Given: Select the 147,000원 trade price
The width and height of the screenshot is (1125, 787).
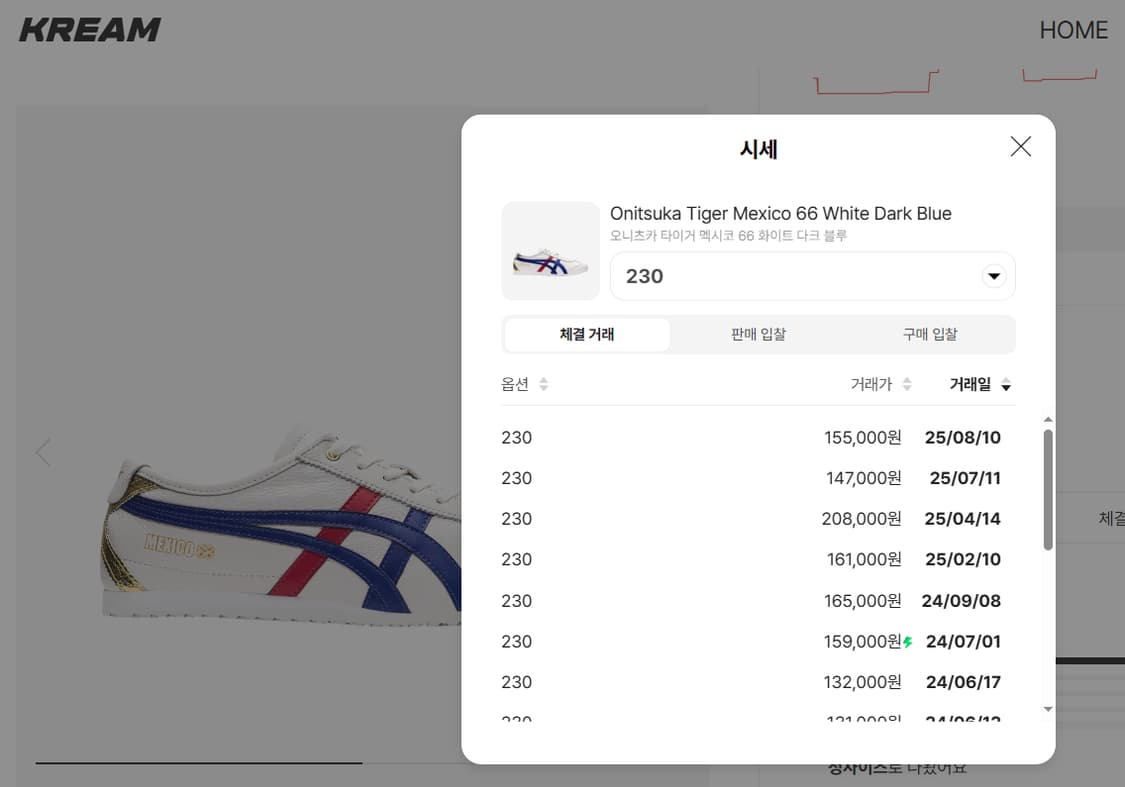Looking at the screenshot, I should pos(864,478).
